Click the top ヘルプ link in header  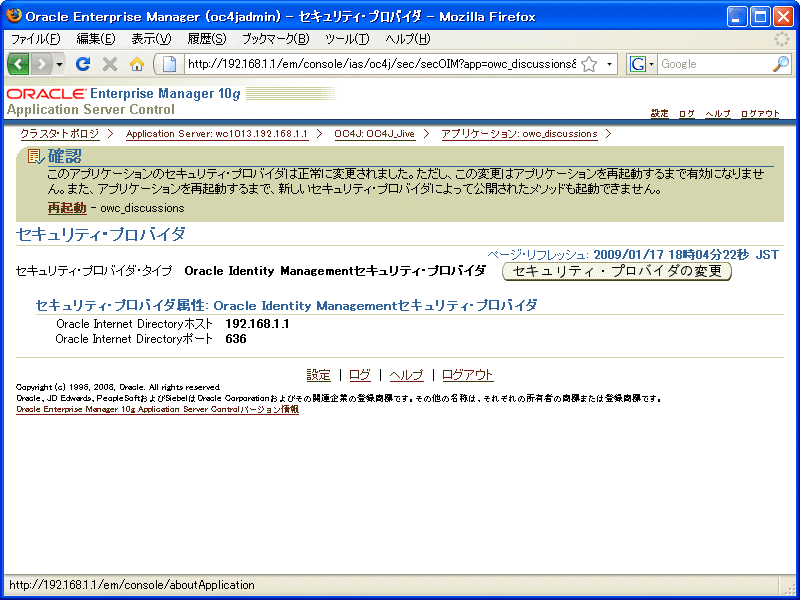click(718, 113)
